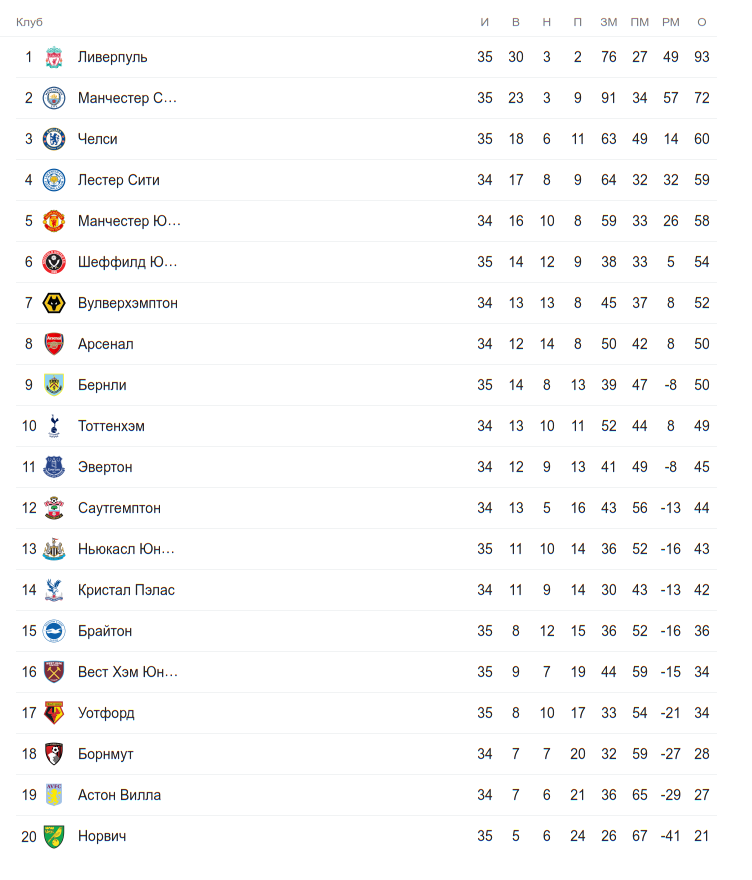Open the Ливерпуль team link

tap(112, 57)
